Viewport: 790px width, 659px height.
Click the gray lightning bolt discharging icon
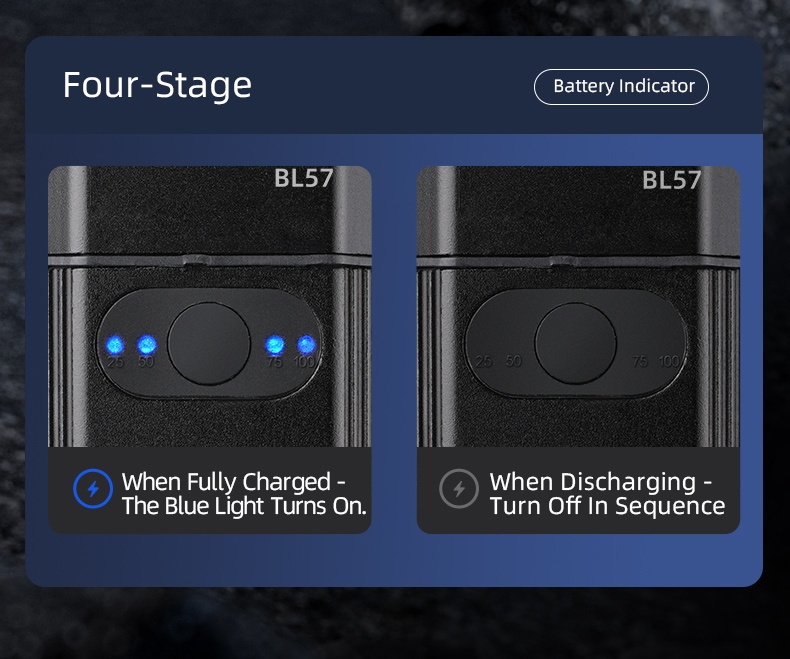[x=459, y=489]
